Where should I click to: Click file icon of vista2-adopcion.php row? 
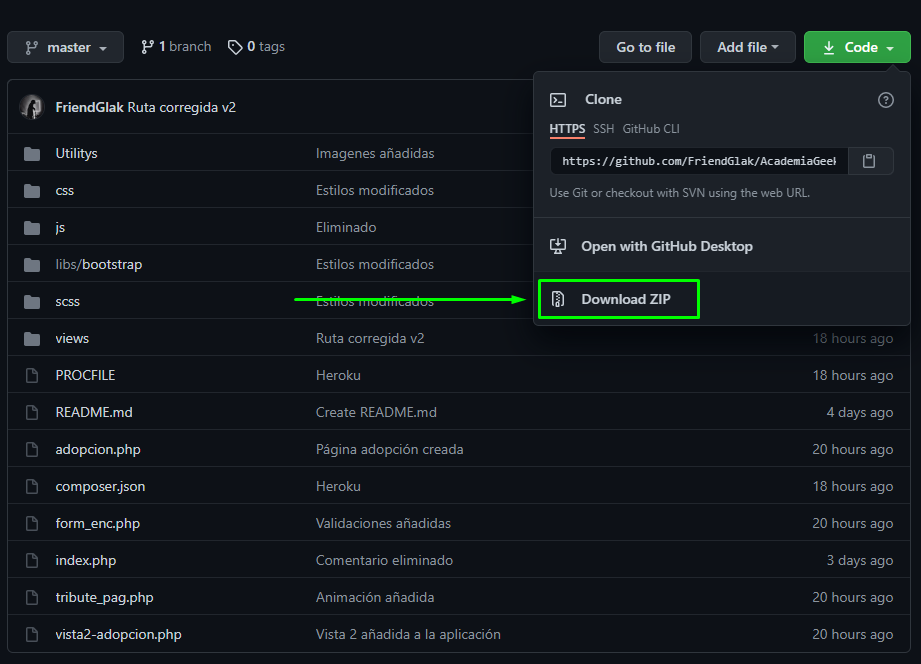point(32,635)
